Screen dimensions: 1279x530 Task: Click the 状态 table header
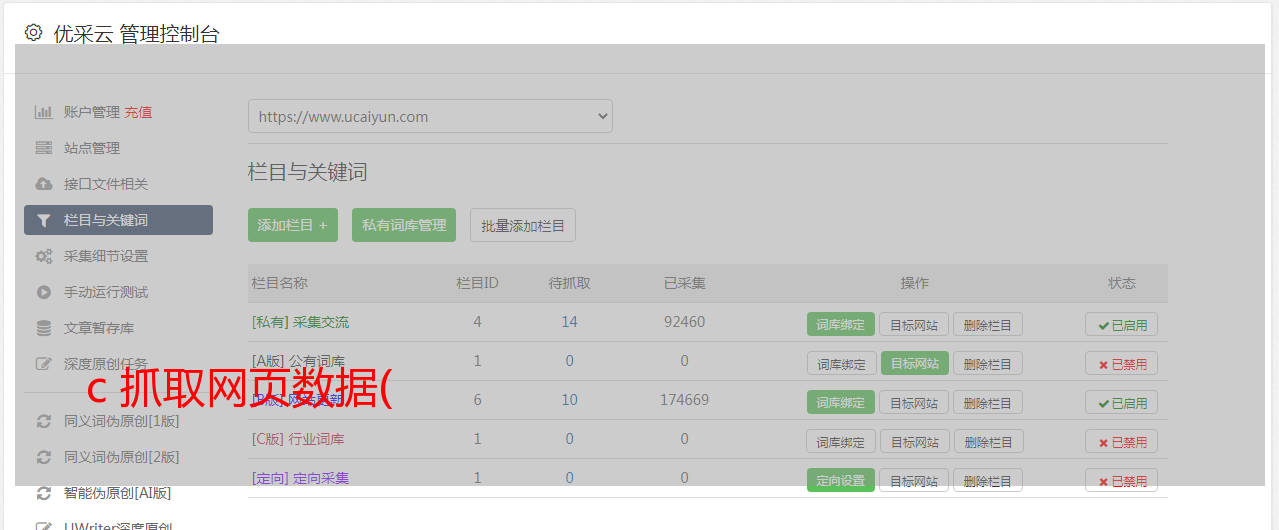click(1121, 283)
